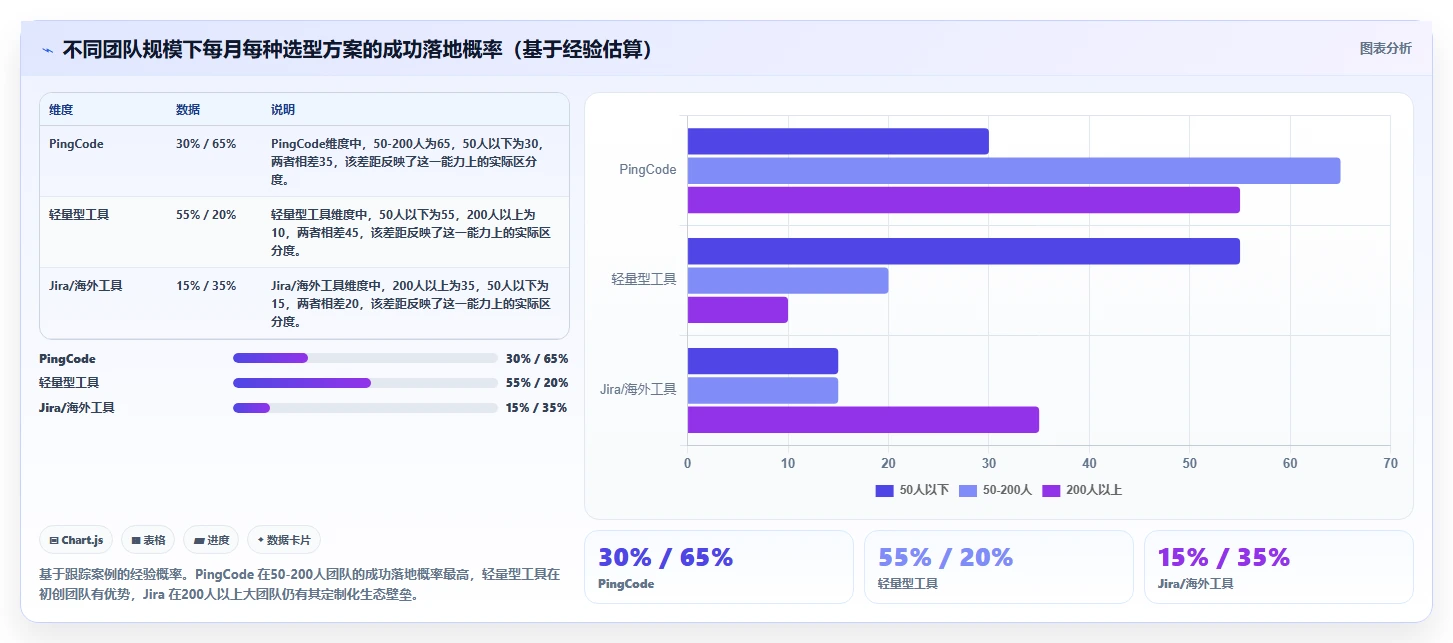Click the PingCode 50-200人 bar at 65

click(1013, 171)
